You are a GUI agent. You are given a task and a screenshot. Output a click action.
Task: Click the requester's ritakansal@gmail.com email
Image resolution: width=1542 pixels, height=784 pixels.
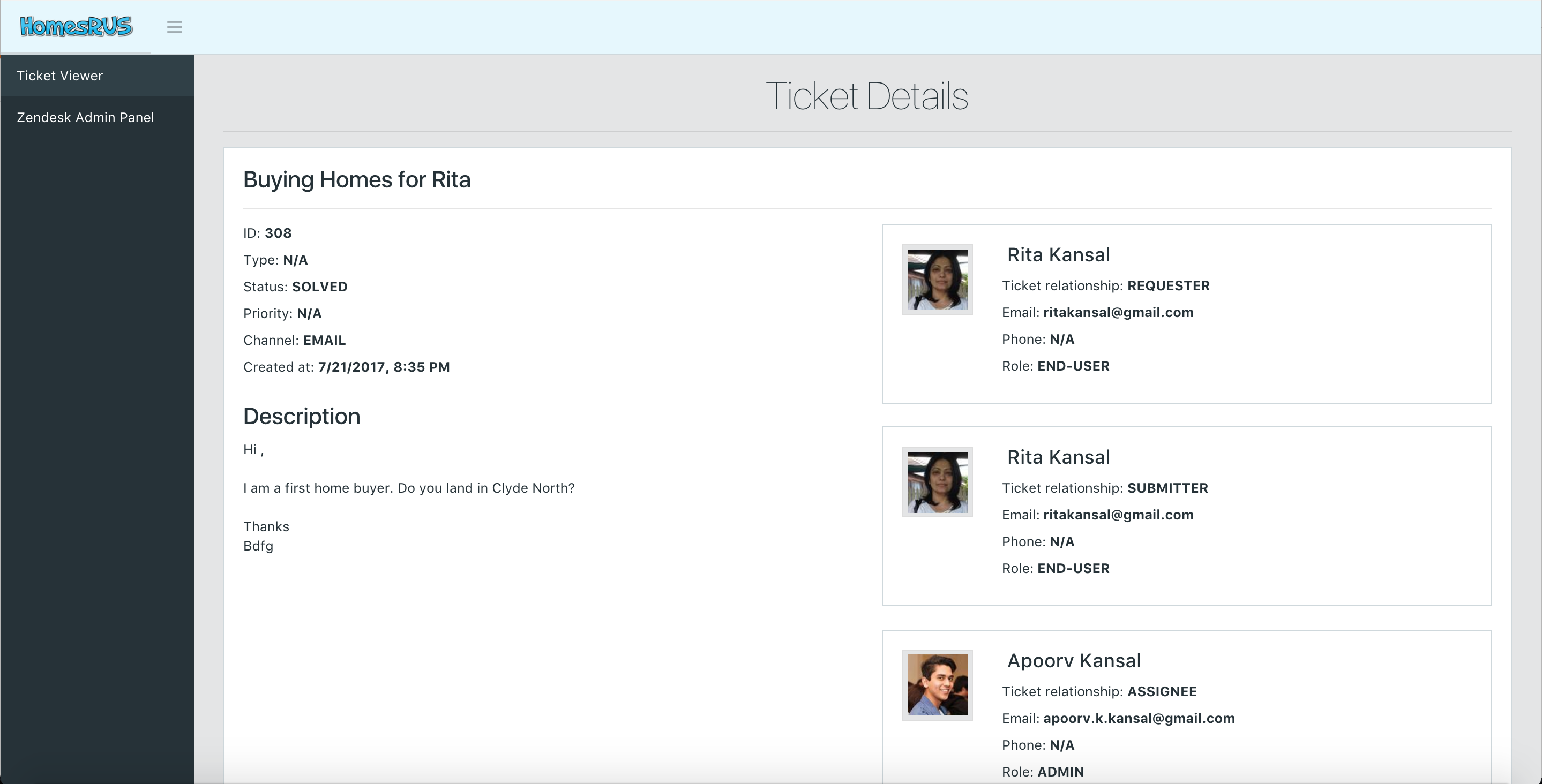tap(1118, 312)
